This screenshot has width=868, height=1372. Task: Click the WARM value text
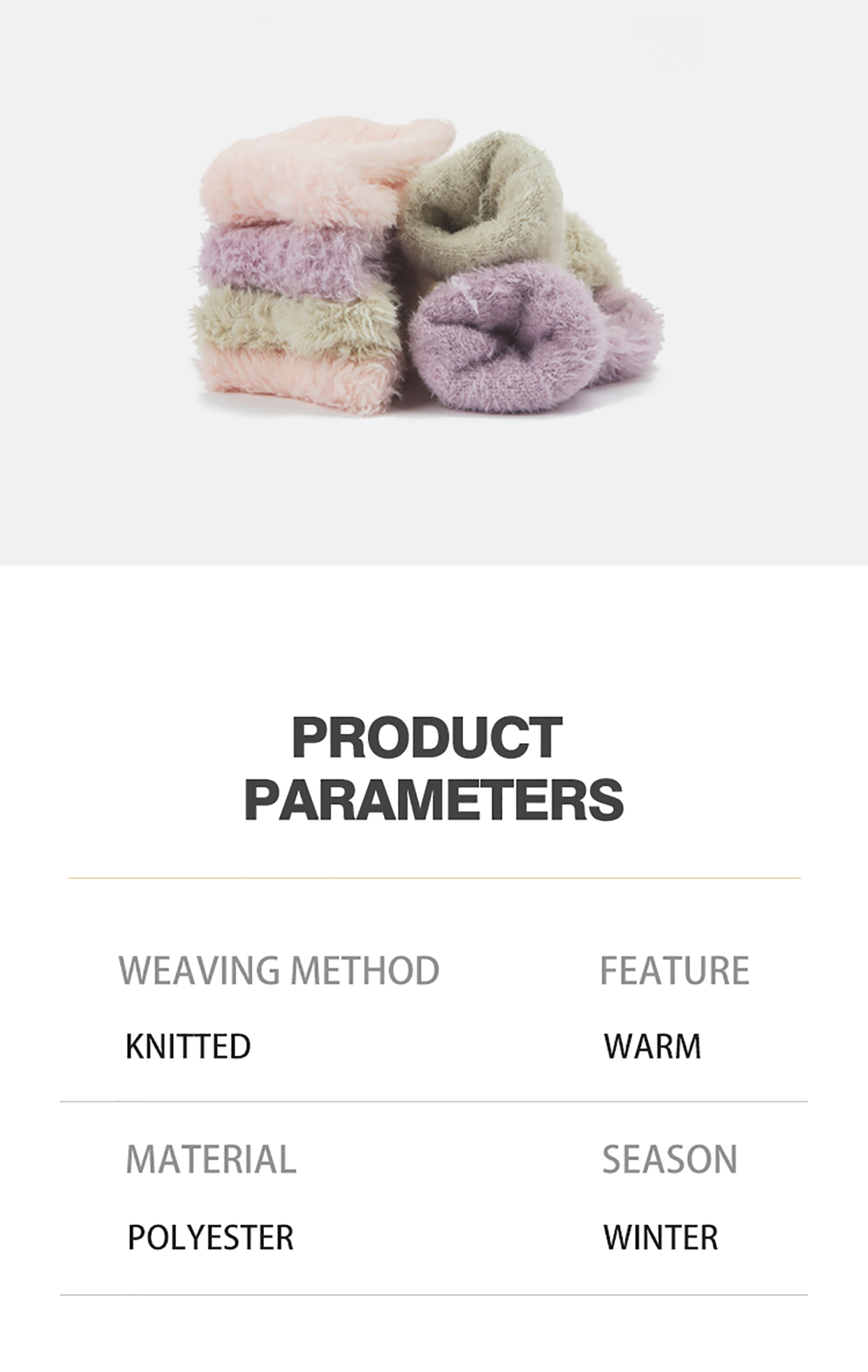(652, 1046)
